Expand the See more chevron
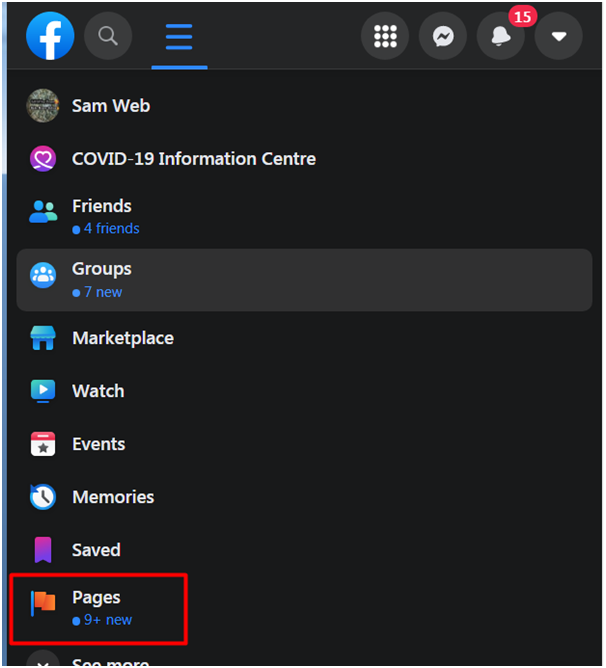 tap(43, 659)
